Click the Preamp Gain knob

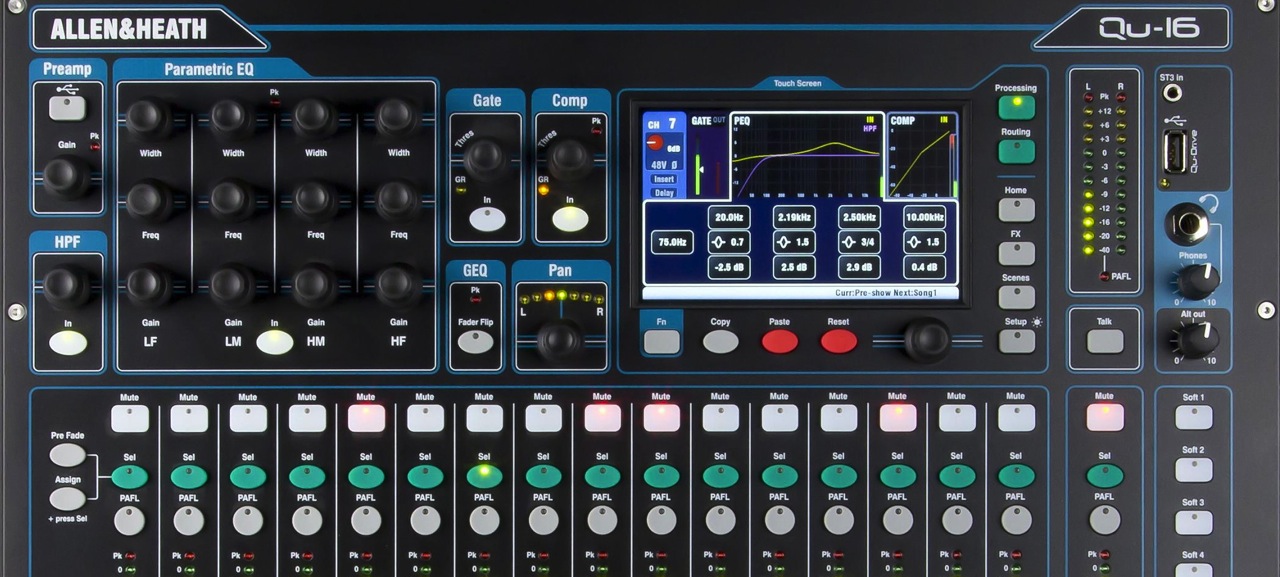66,177
